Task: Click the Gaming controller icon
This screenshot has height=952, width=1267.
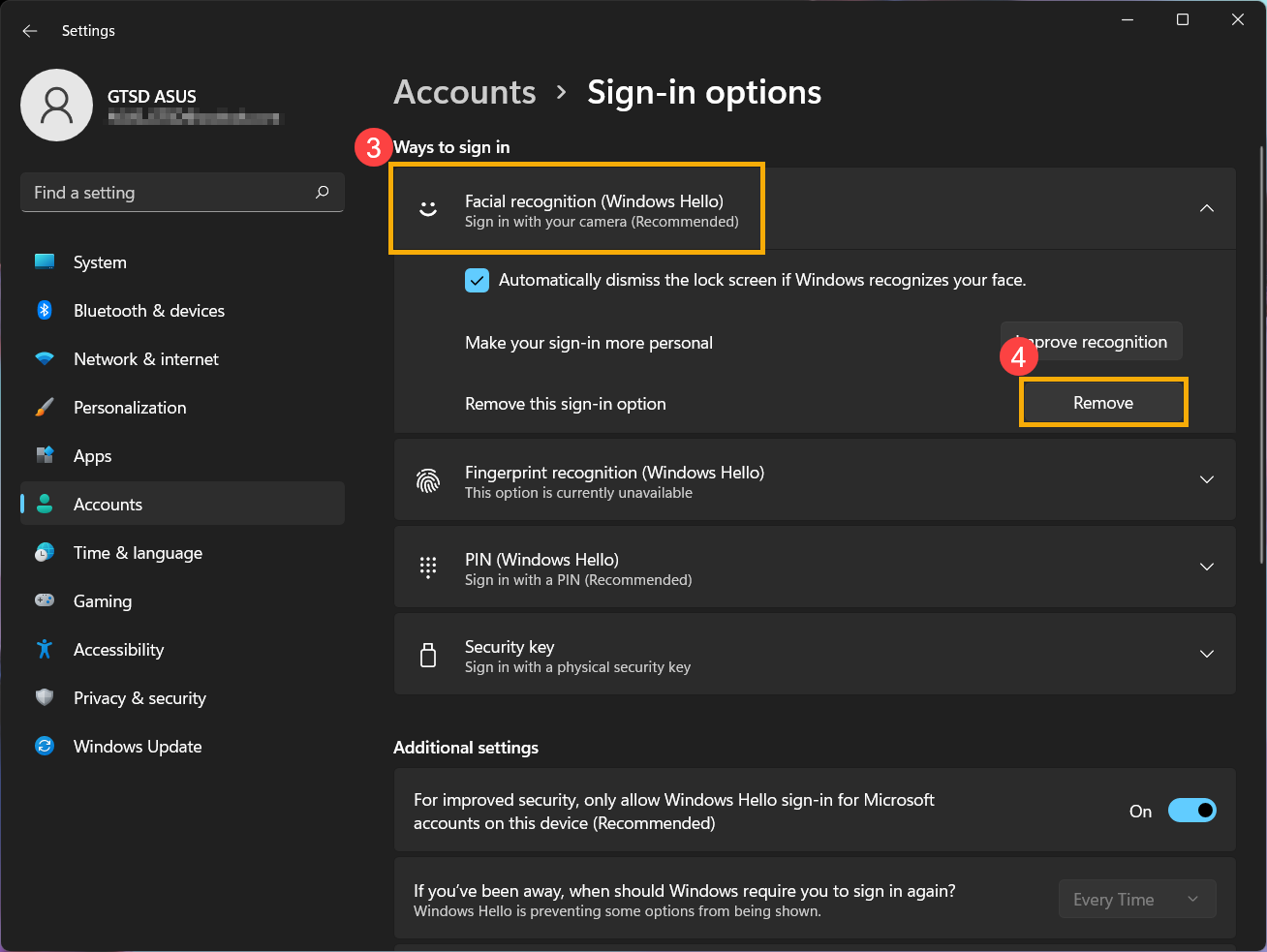Action: 45,600
